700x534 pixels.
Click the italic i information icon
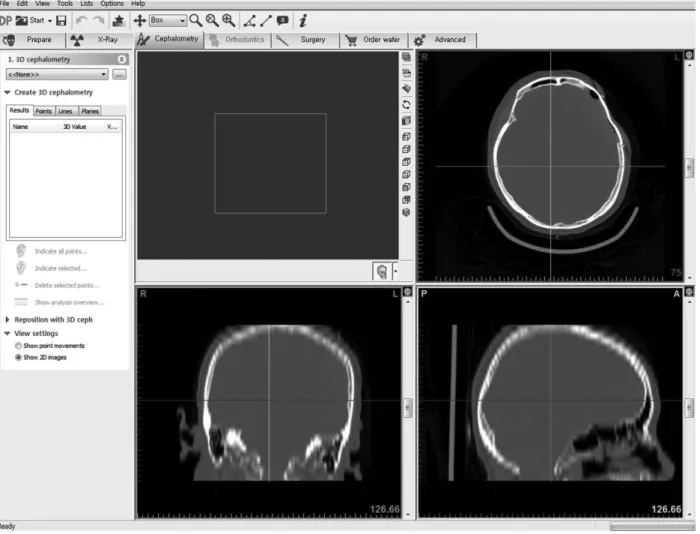pyautogui.click(x=303, y=21)
